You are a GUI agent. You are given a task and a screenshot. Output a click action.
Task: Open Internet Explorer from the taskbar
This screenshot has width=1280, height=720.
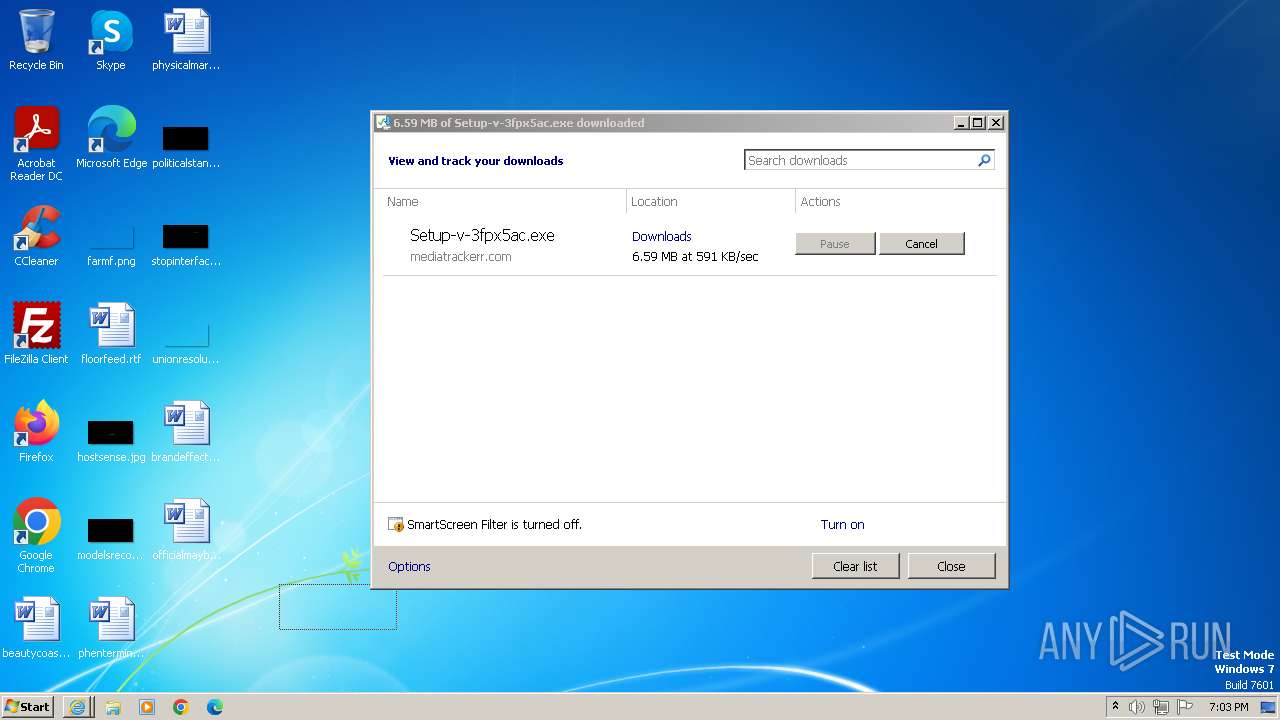pos(77,707)
